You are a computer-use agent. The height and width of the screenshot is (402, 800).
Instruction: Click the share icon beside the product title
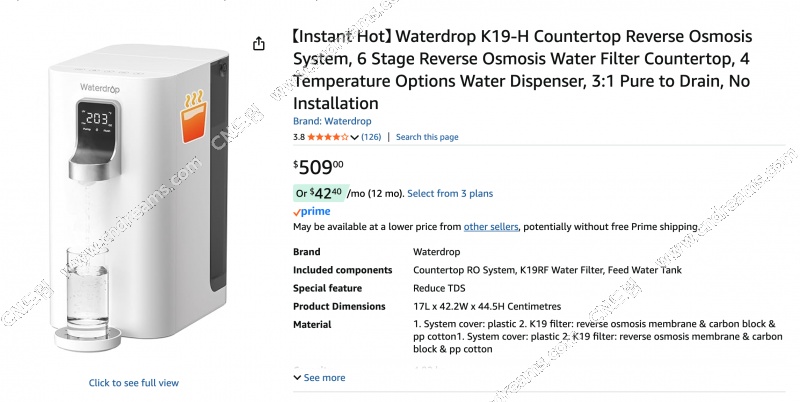coord(259,43)
